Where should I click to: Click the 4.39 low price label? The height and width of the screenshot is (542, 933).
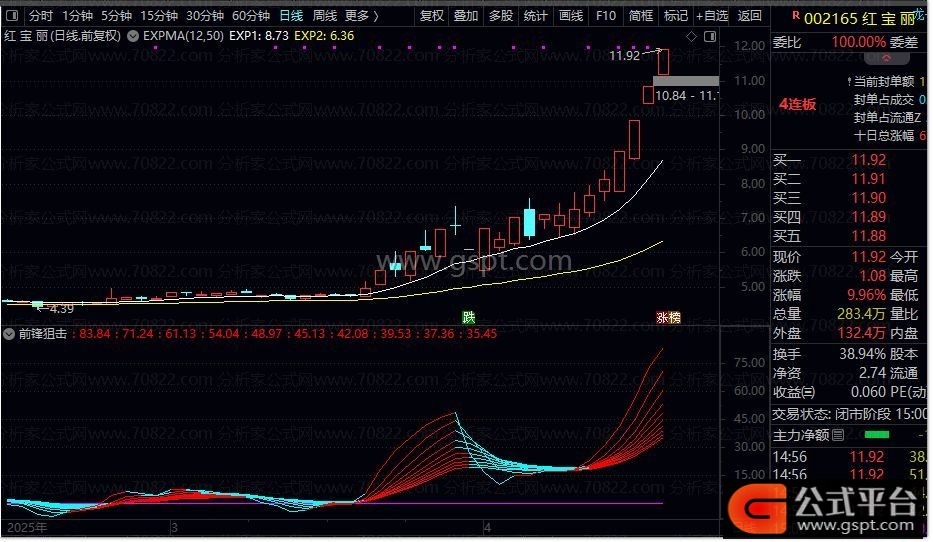[x=61, y=309]
